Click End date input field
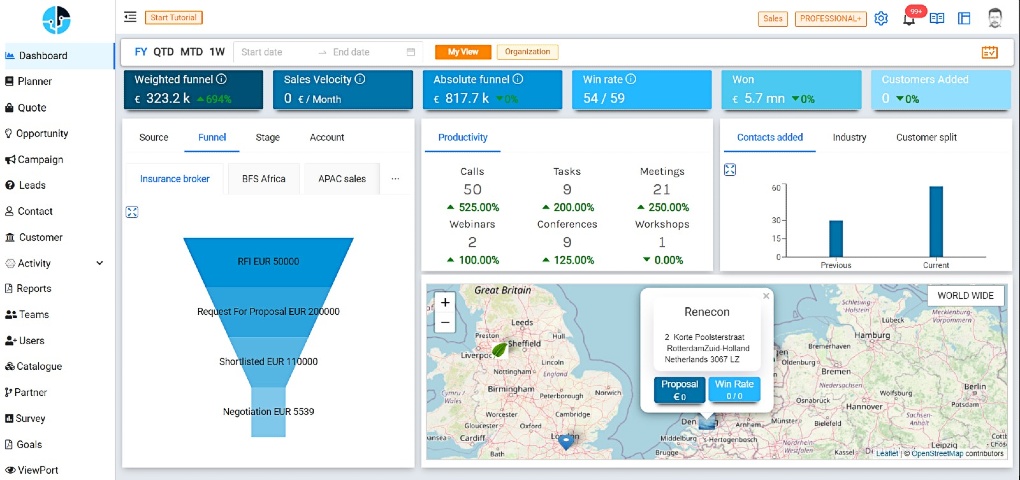1020x480 pixels. (x=364, y=52)
